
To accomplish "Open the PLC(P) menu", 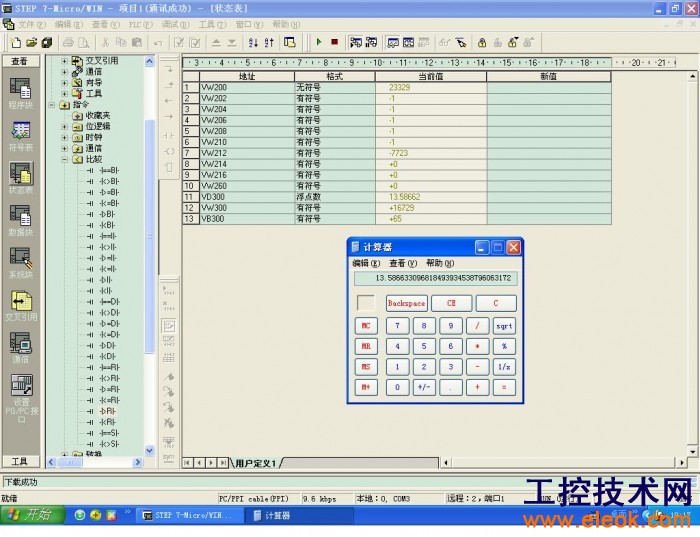I will [141, 24].
